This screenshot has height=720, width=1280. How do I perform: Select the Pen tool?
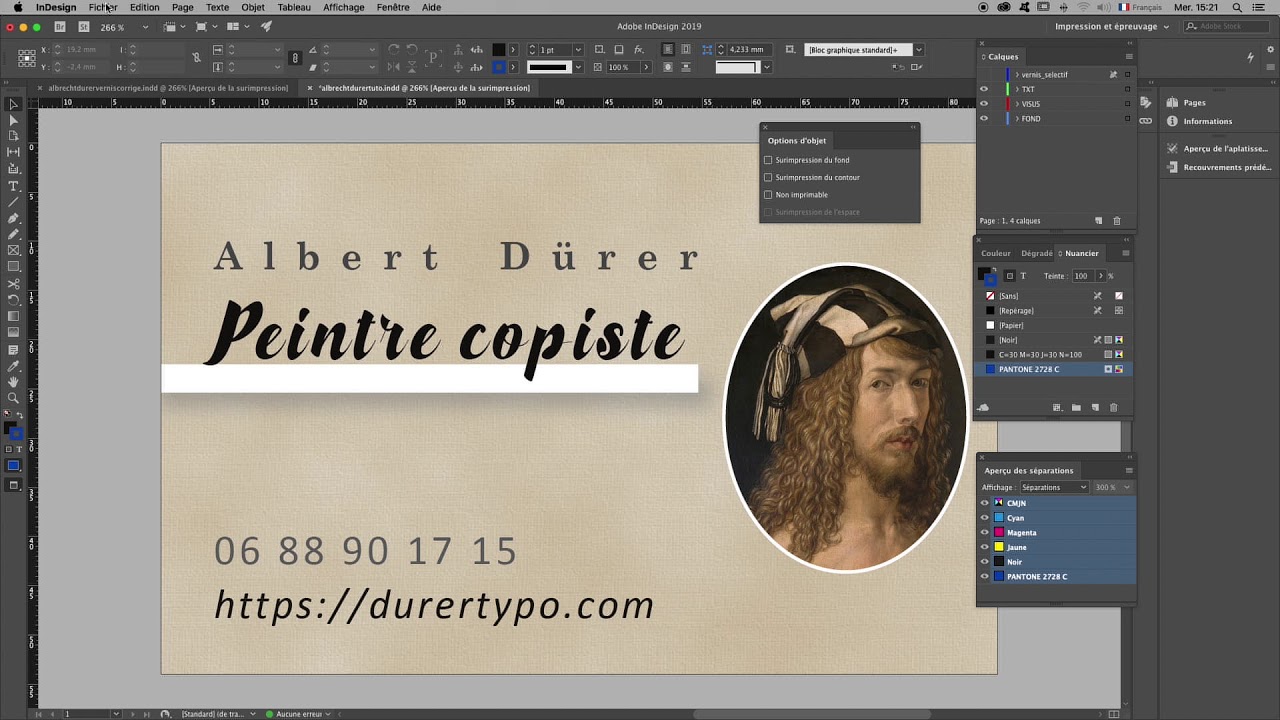pyautogui.click(x=13, y=218)
